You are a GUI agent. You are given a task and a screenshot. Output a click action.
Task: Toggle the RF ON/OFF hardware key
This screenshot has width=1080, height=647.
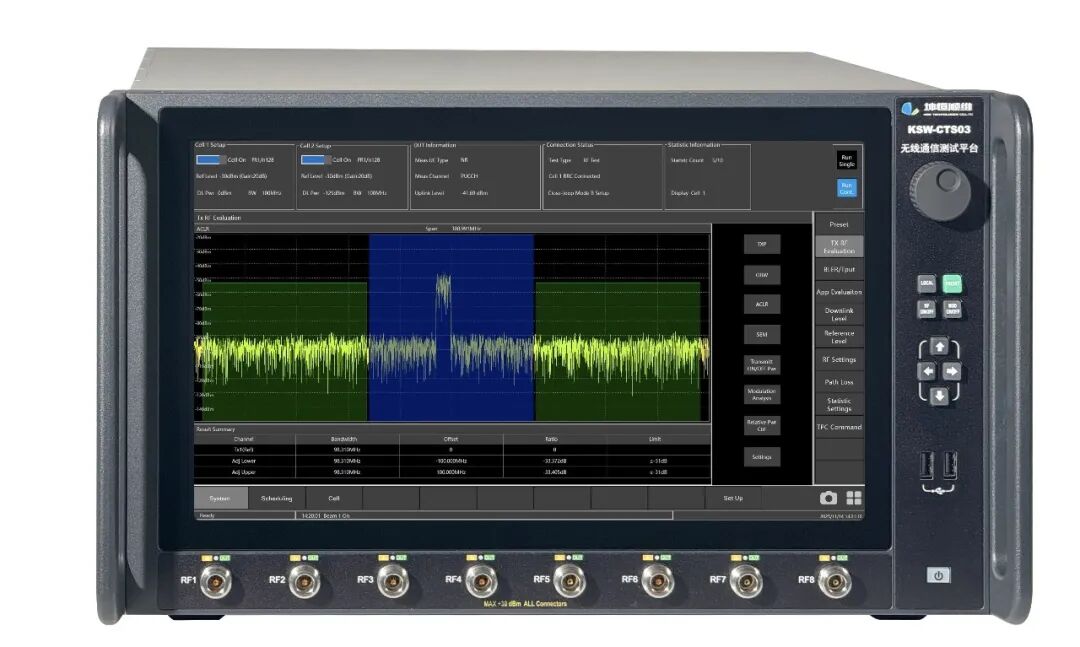point(927,309)
